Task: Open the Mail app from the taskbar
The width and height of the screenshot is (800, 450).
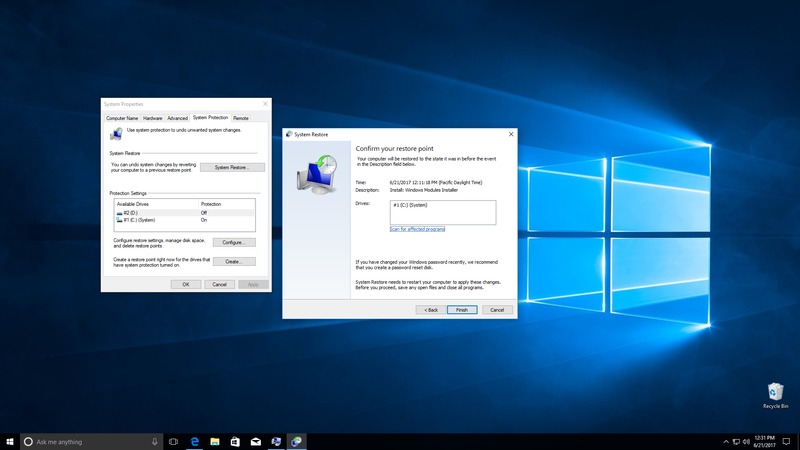Action: pyautogui.click(x=256, y=441)
